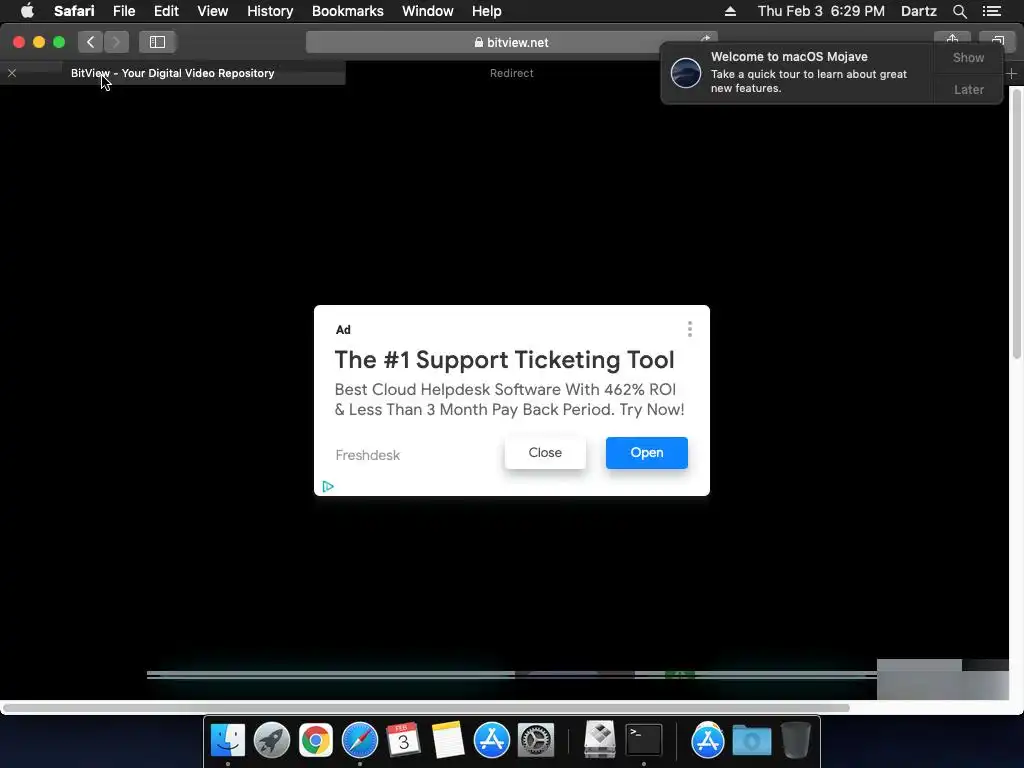Open the App Store icon beside Notes

tap(491, 740)
